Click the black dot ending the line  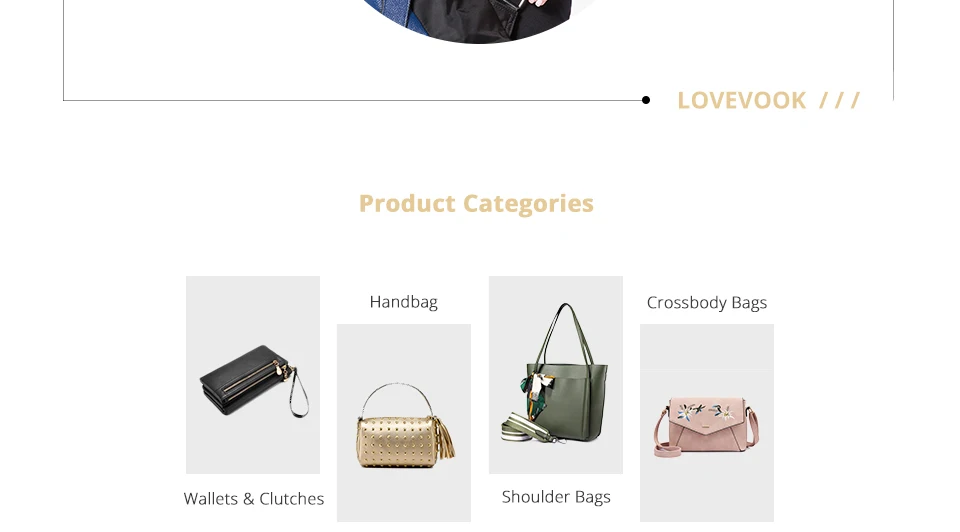tap(646, 100)
